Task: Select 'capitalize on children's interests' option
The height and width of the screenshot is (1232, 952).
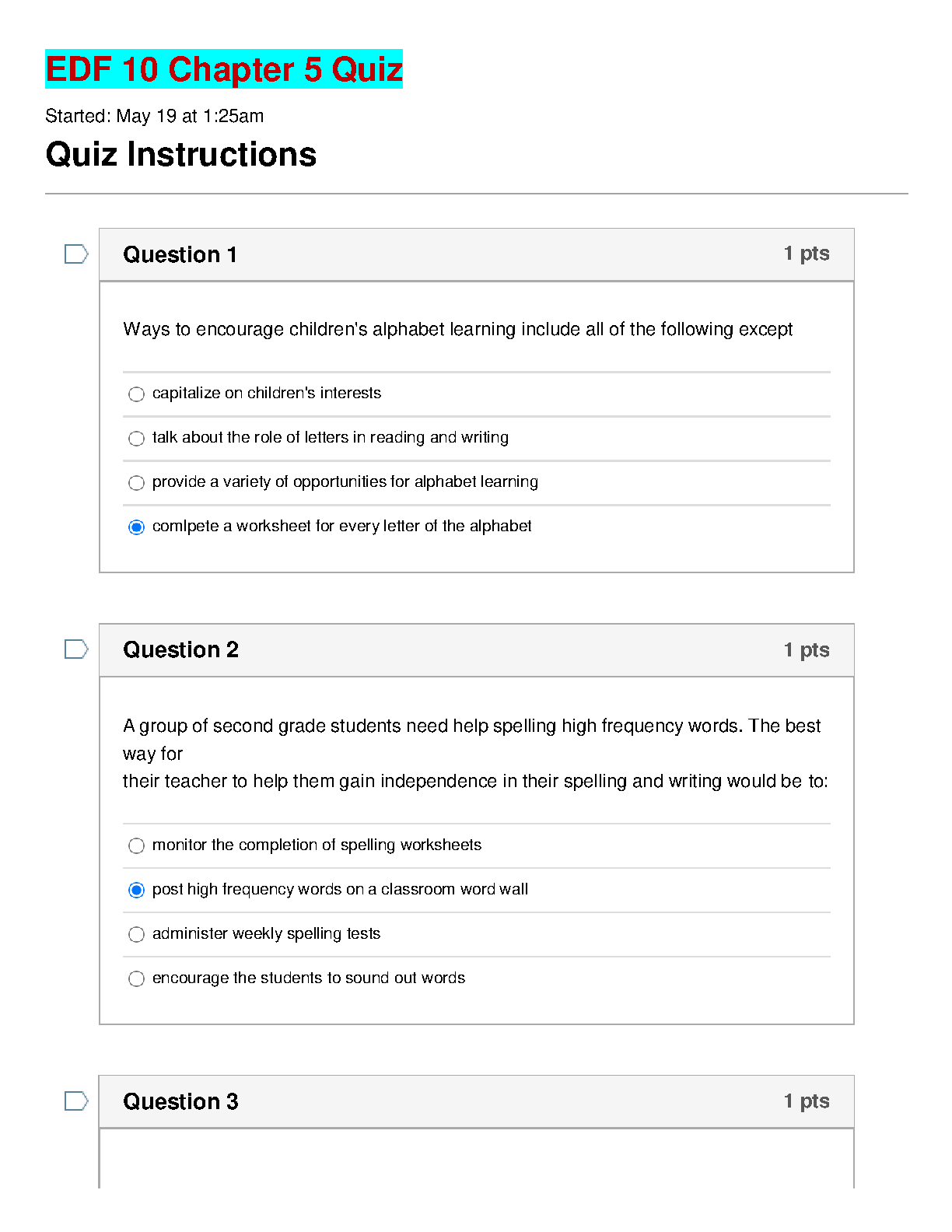Action: pyautogui.click(x=136, y=394)
